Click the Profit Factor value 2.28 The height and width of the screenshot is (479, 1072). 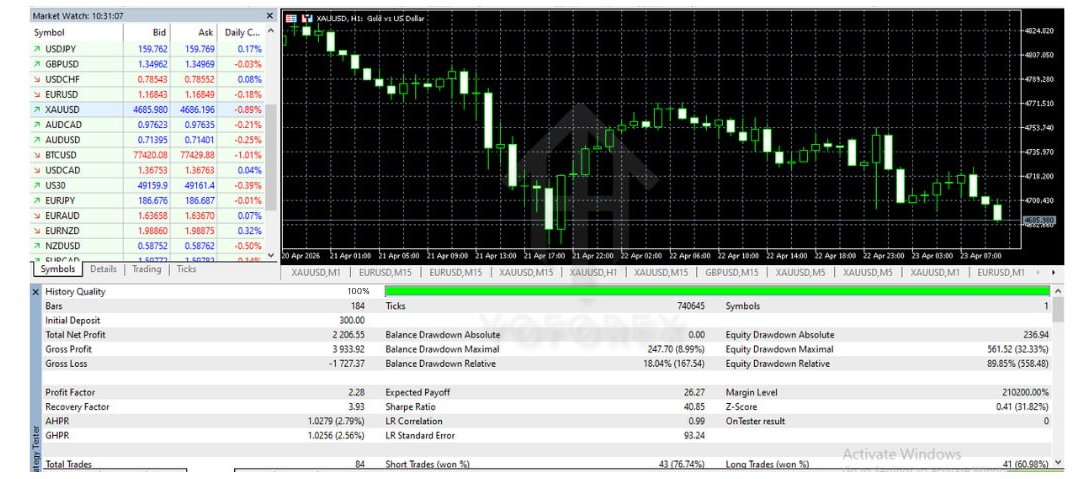(357, 393)
